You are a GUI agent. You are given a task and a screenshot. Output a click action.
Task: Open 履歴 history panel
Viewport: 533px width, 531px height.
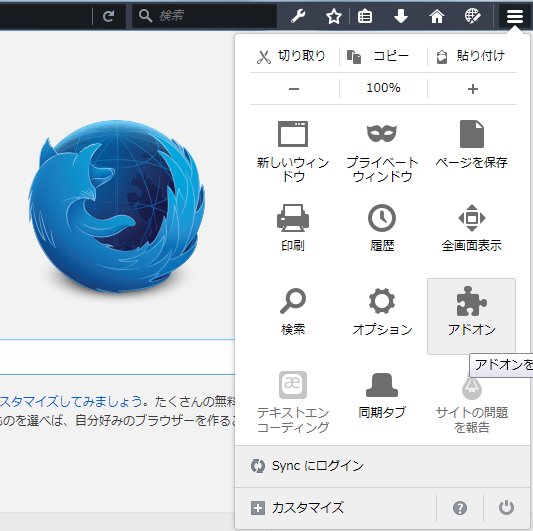tap(382, 228)
